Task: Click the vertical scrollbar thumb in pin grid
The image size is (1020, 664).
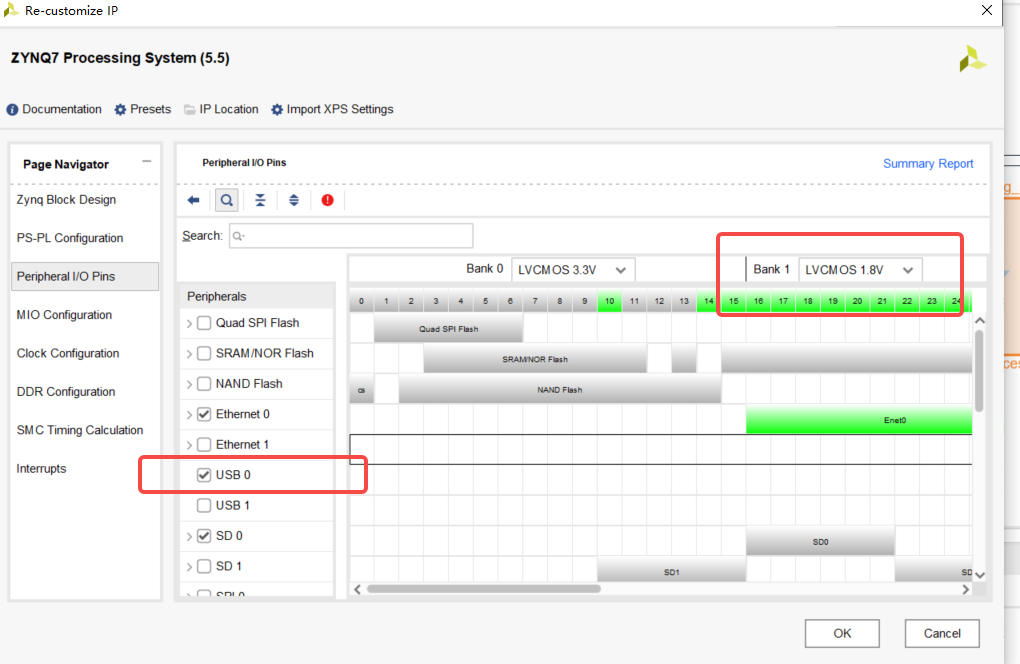Action: (x=979, y=371)
